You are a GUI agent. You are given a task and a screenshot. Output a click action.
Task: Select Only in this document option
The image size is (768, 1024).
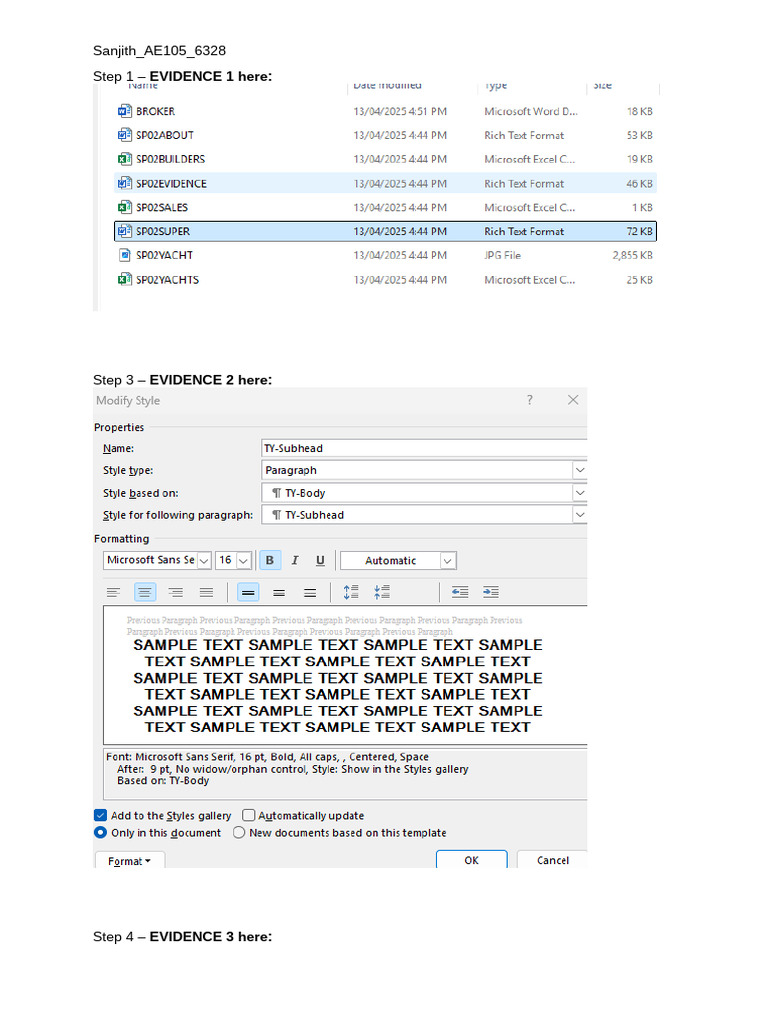click(x=101, y=833)
